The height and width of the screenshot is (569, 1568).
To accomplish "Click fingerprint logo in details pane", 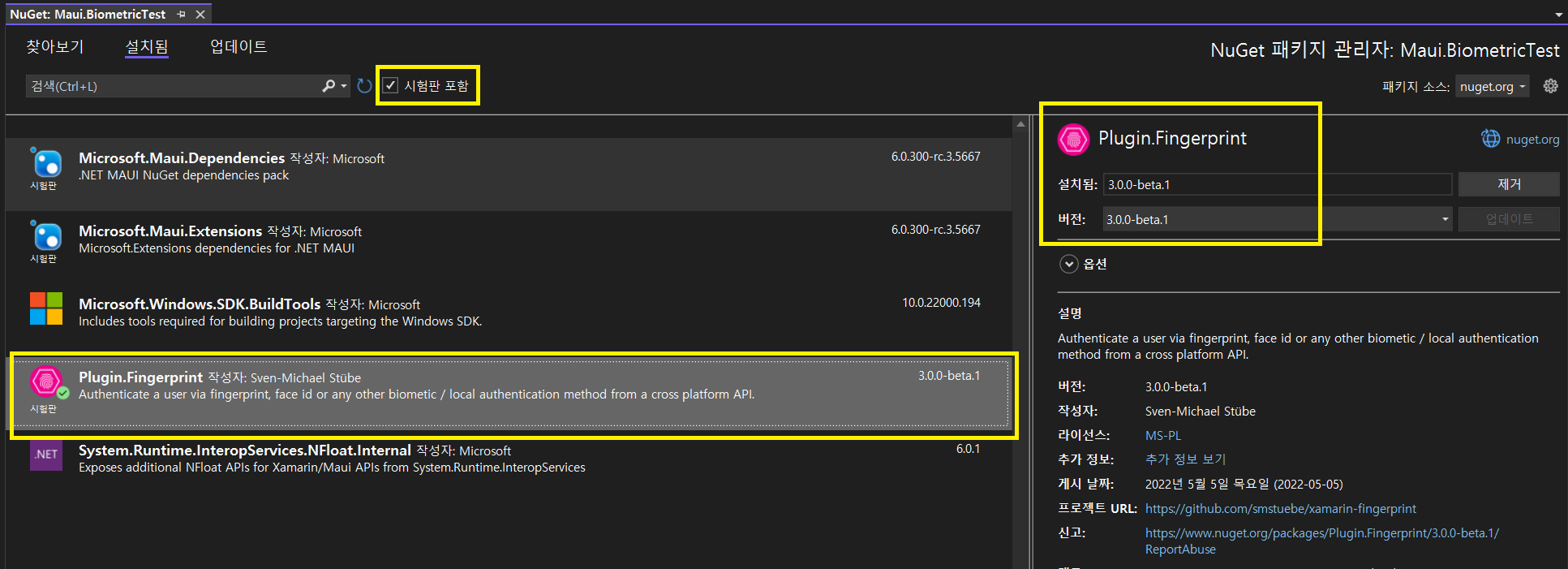I will (x=1073, y=139).
